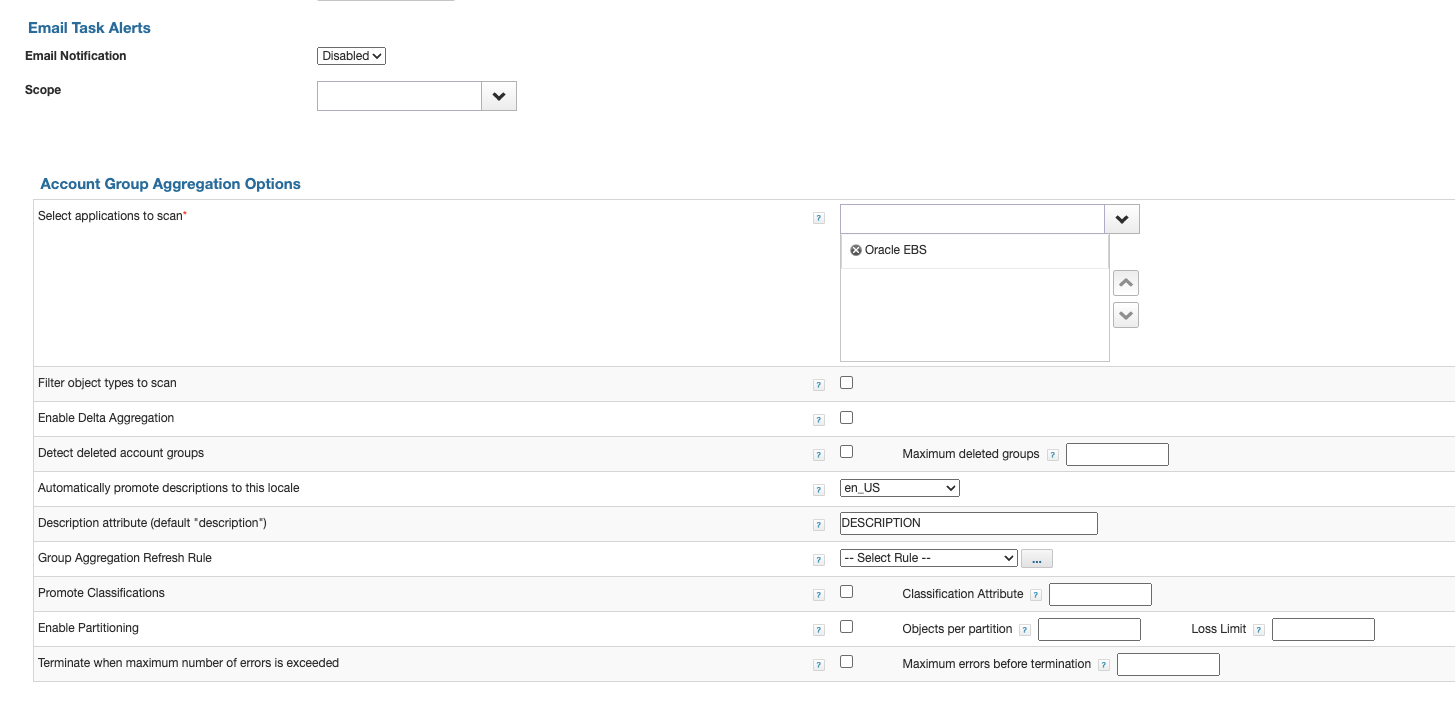Click help icon beside "Classification Attribute"
This screenshot has height=709, width=1455.
(1034, 594)
